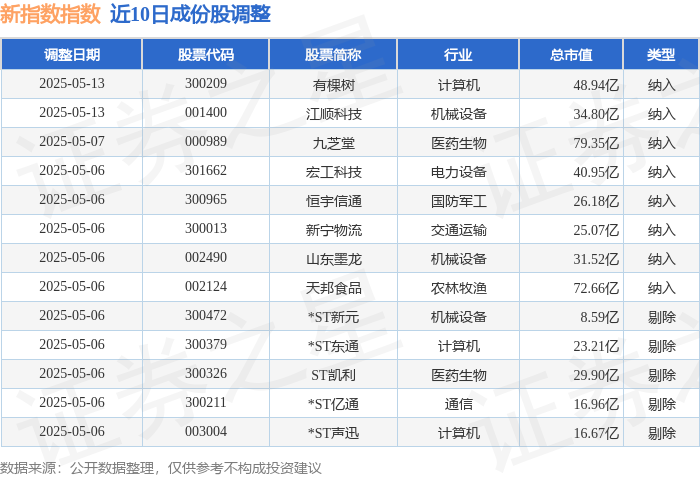Click the 行业 column header

(458, 54)
